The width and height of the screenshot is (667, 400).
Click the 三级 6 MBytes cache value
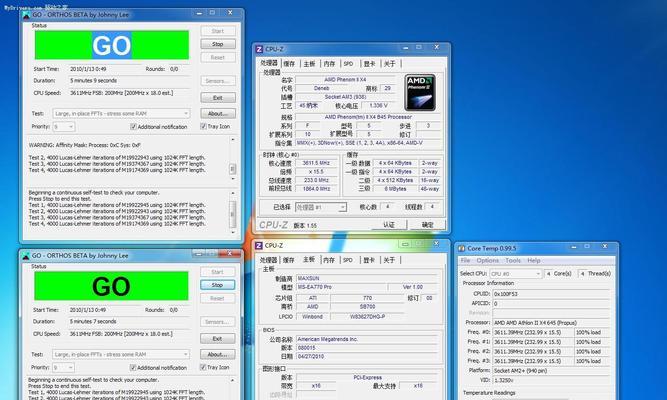coord(394,189)
